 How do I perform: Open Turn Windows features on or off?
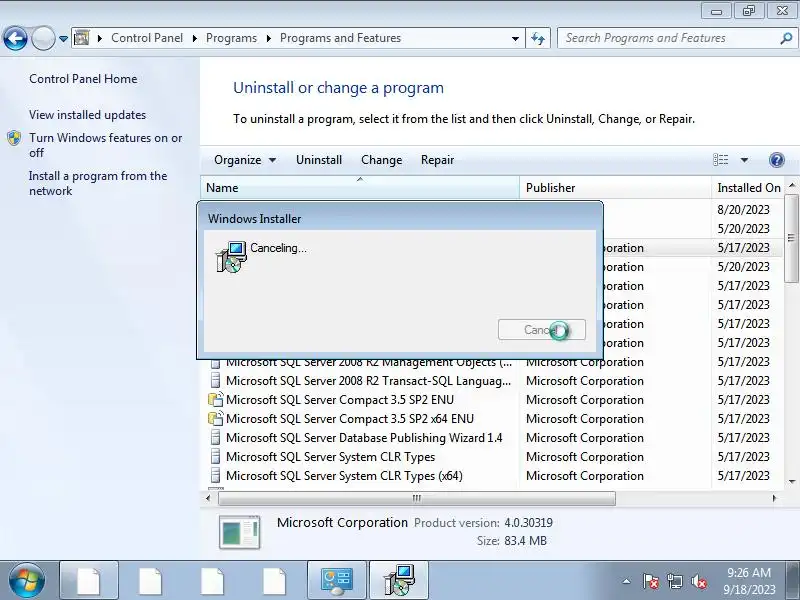(x=106, y=145)
